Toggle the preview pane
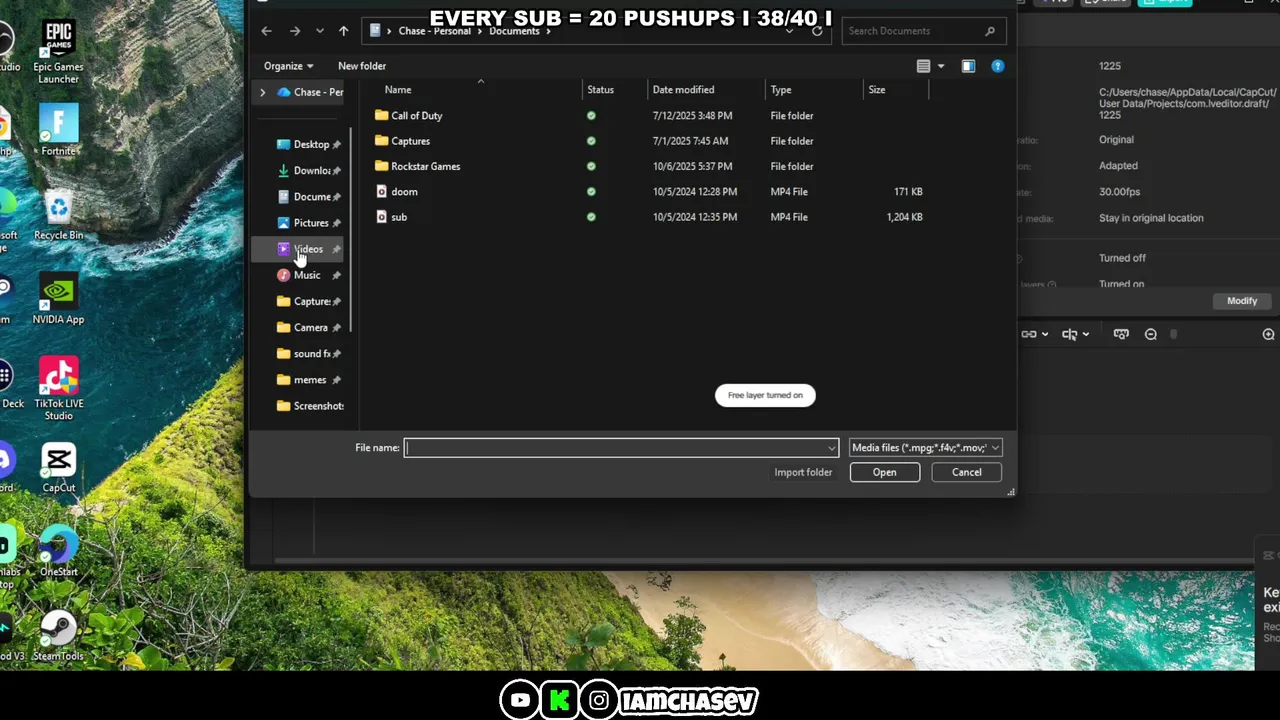Image resolution: width=1280 pixels, height=720 pixels. [968, 66]
